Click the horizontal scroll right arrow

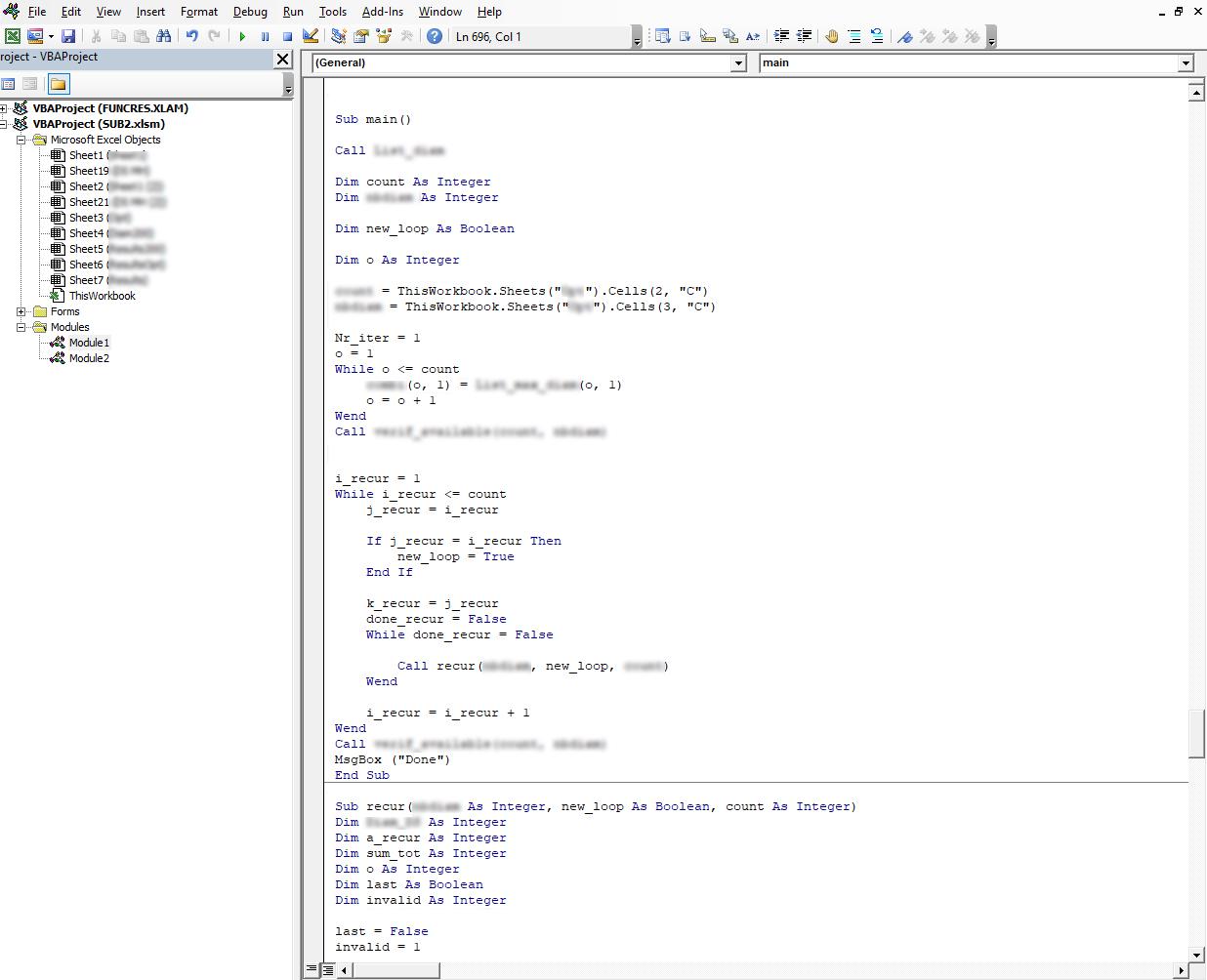pos(1181,971)
